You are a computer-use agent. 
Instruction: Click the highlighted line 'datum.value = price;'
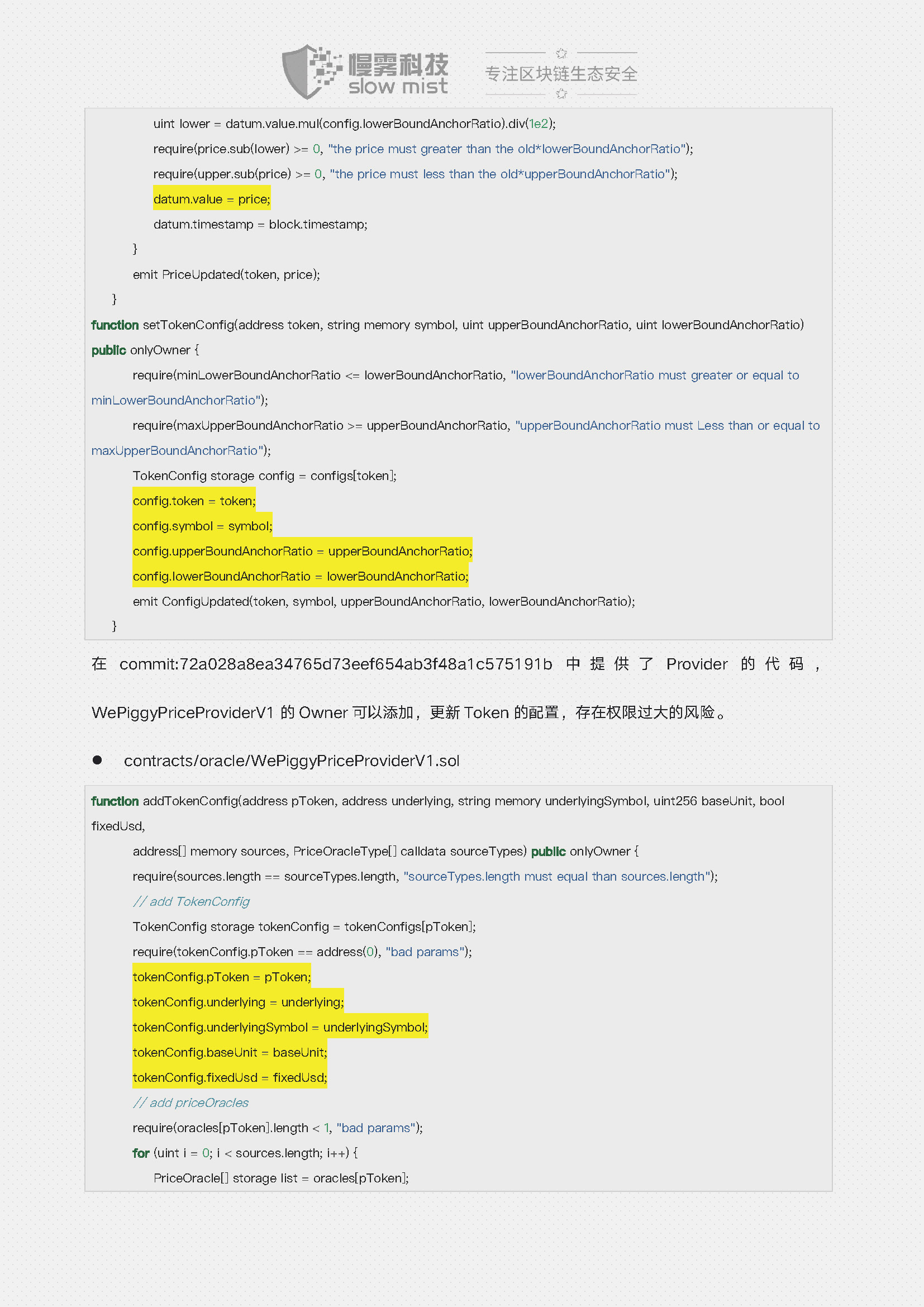[x=212, y=199]
